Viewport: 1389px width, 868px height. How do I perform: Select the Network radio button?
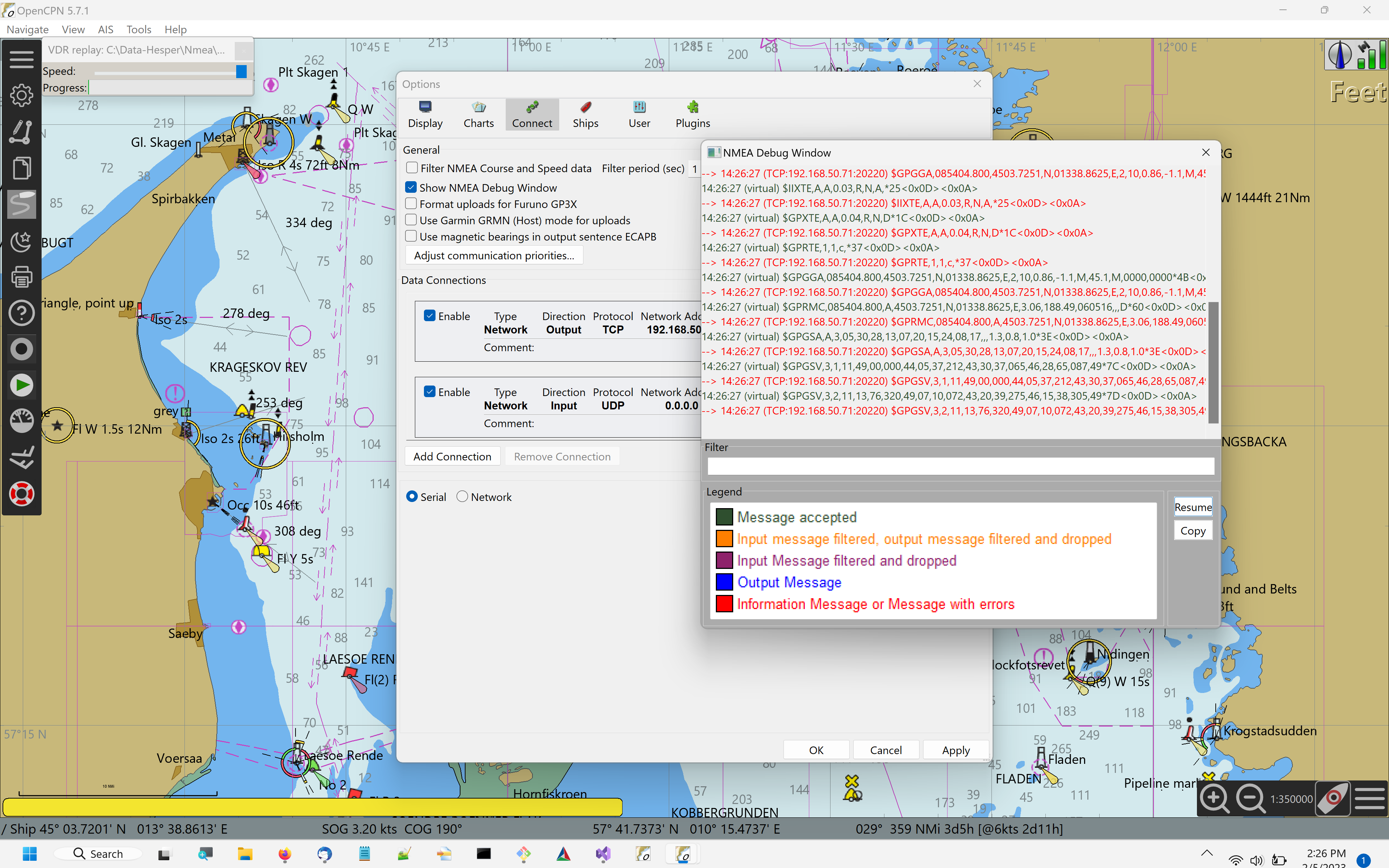pyautogui.click(x=463, y=496)
